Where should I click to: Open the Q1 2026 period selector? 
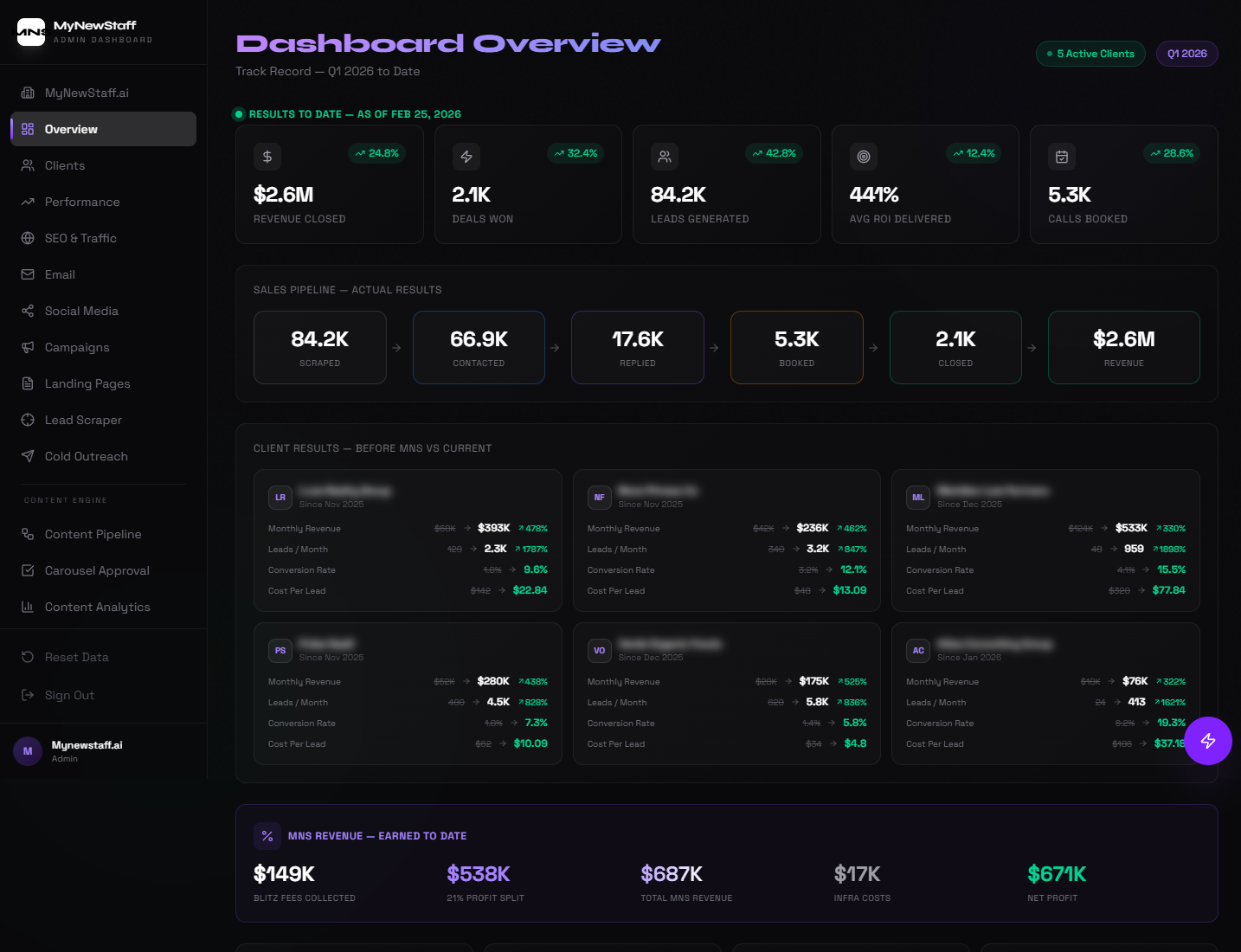(1186, 53)
